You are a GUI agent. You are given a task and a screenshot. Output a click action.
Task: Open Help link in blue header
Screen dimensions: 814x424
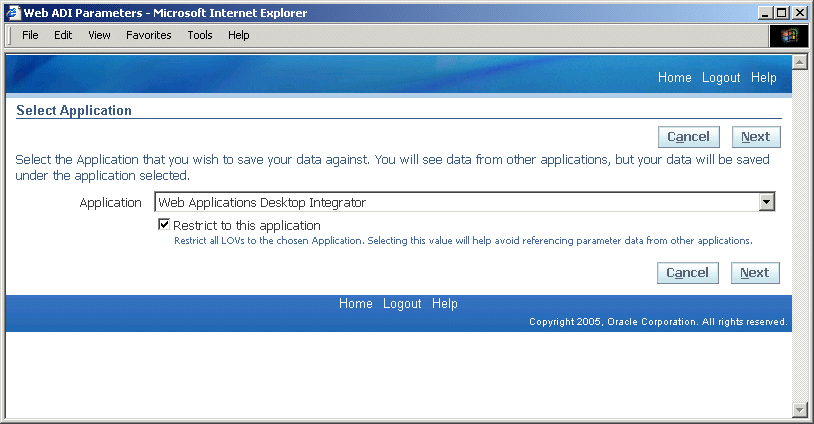(x=764, y=77)
